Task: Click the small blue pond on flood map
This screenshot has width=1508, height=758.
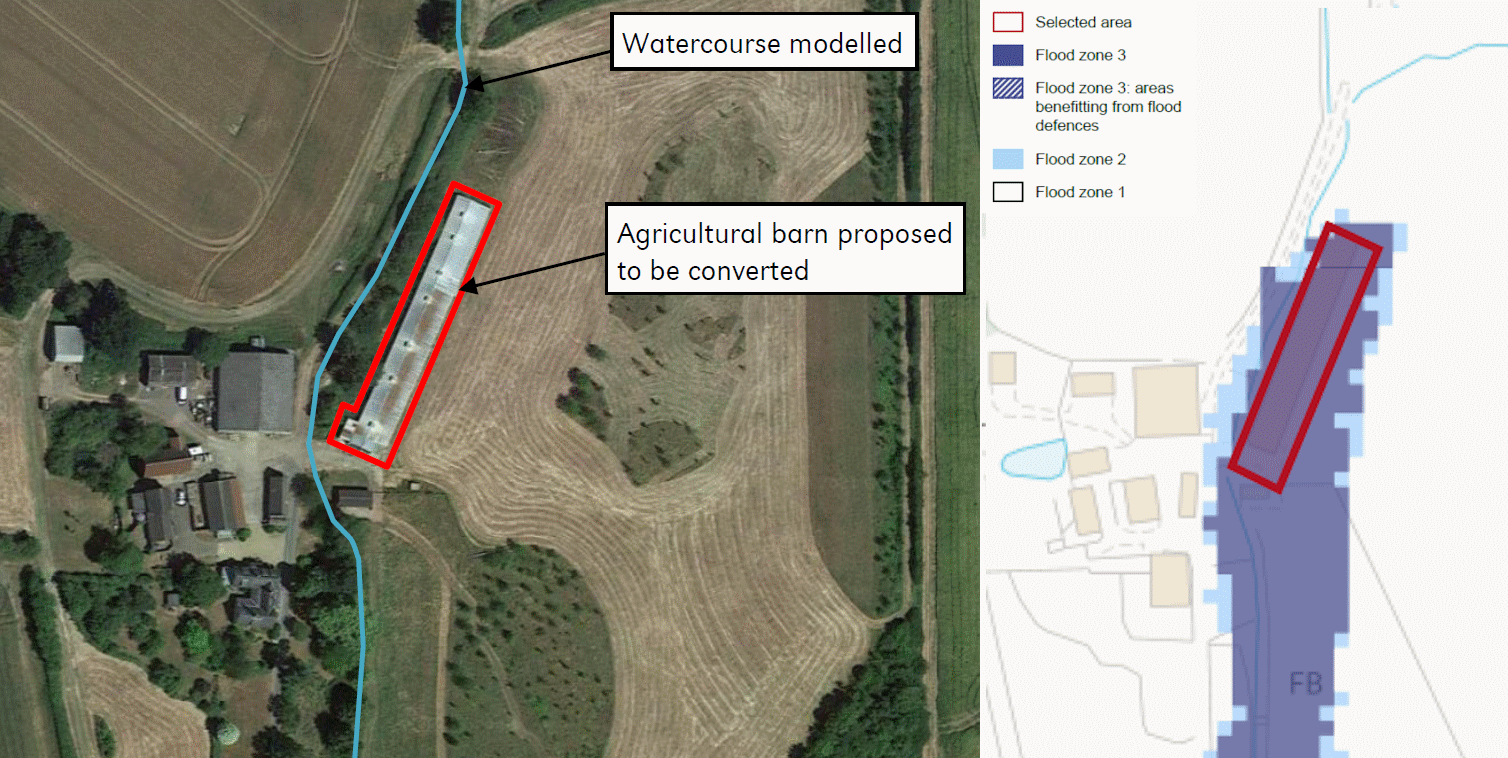Action: pos(1032,461)
